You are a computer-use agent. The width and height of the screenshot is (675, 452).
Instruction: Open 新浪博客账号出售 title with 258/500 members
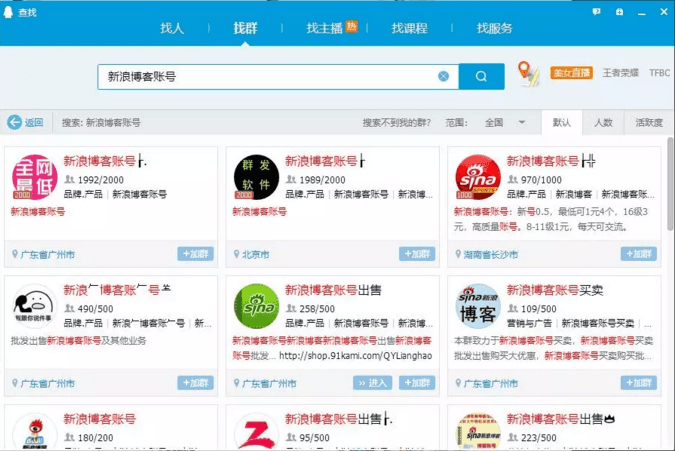pos(333,291)
